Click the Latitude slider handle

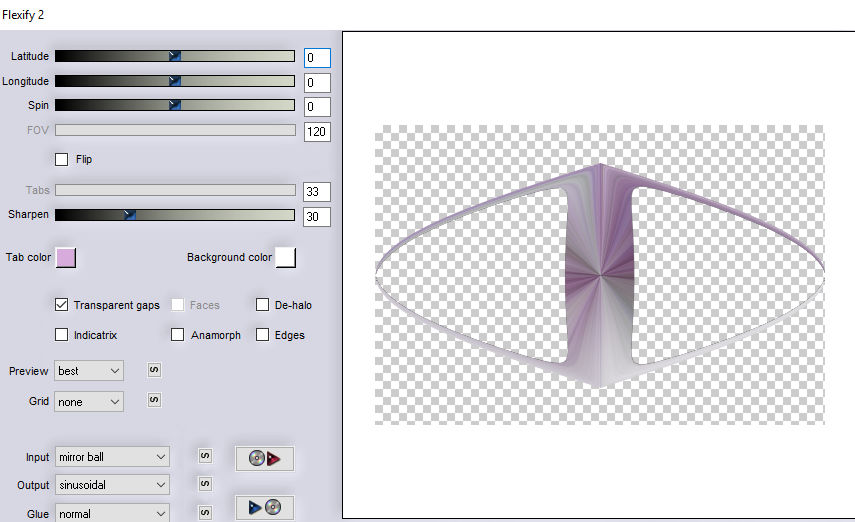click(174, 56)
